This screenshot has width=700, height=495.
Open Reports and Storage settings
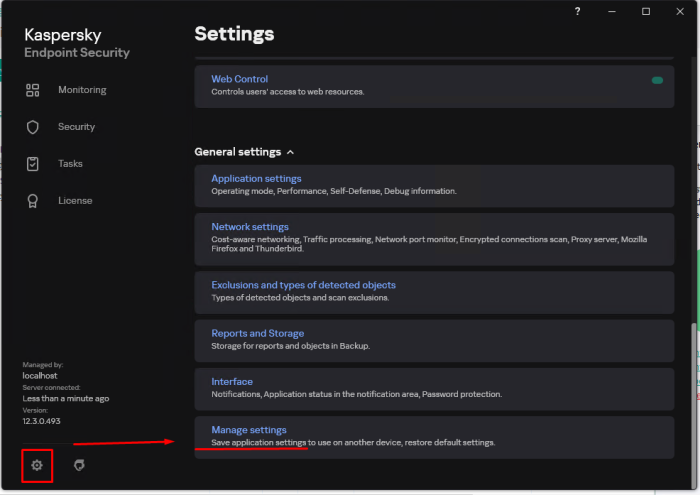coord(257,333)
